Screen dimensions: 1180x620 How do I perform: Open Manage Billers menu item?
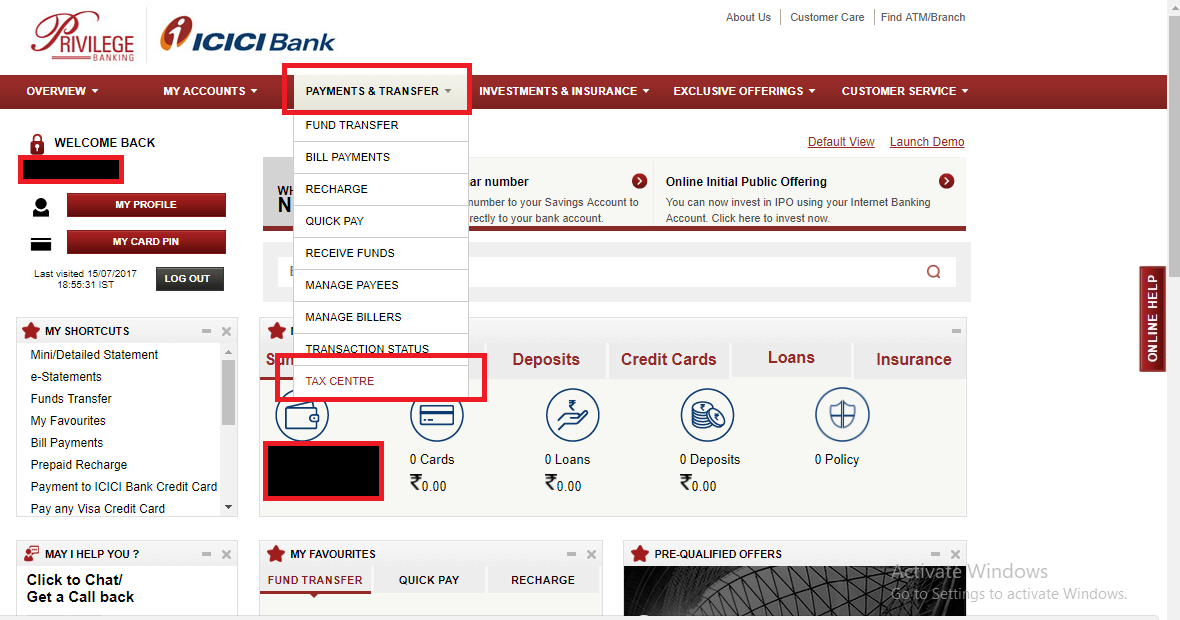point(381,317)
